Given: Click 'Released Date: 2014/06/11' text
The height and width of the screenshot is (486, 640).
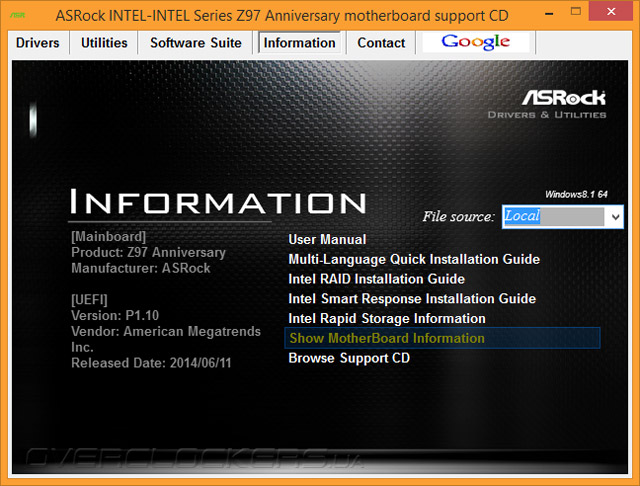Looking at the screenshot, I should click(x=151, y=363).
